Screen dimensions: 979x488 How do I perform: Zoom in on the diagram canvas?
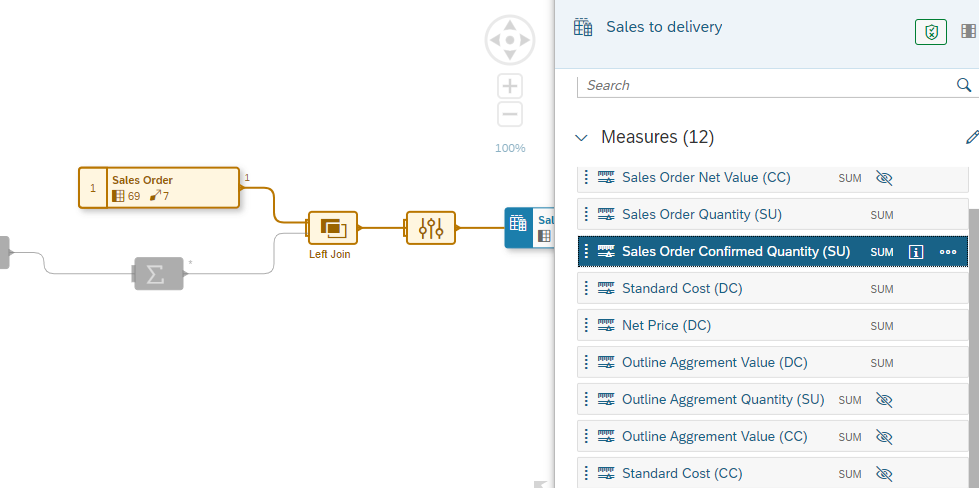click(510, 86)
